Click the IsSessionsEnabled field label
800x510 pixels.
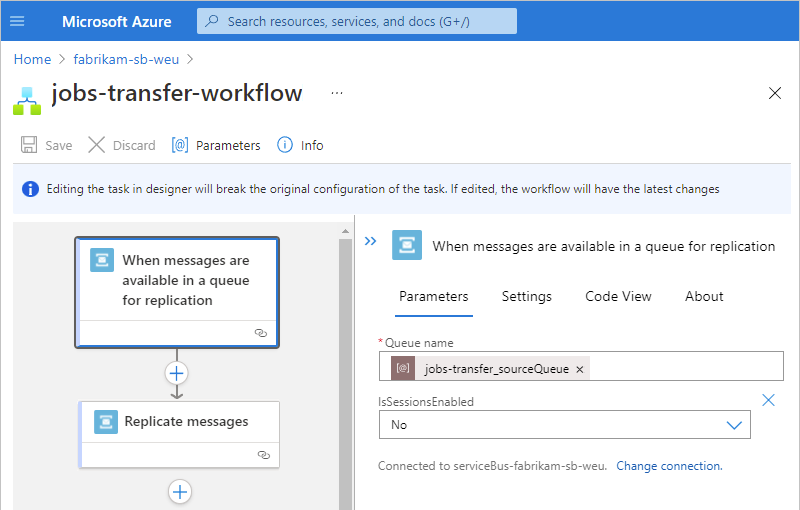(426, 402)
